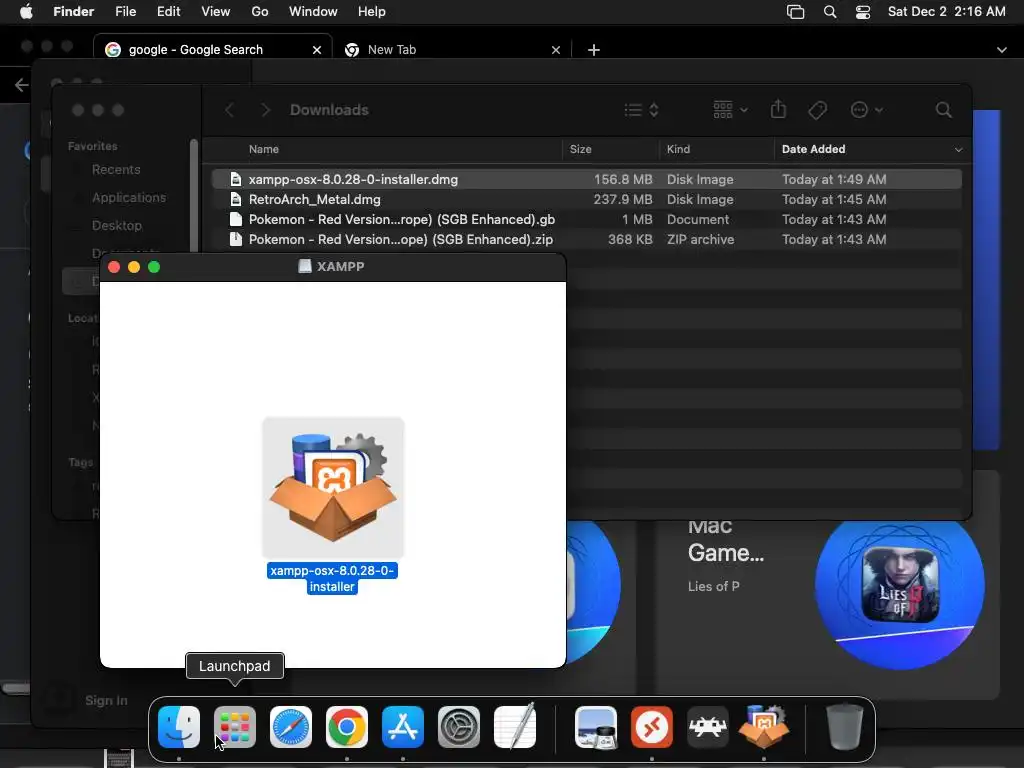The image size is (1024, 768).
Task: Select the xampp-osx-8.0.28-0-installer.dmg row
Action: (x=586, y=180)
